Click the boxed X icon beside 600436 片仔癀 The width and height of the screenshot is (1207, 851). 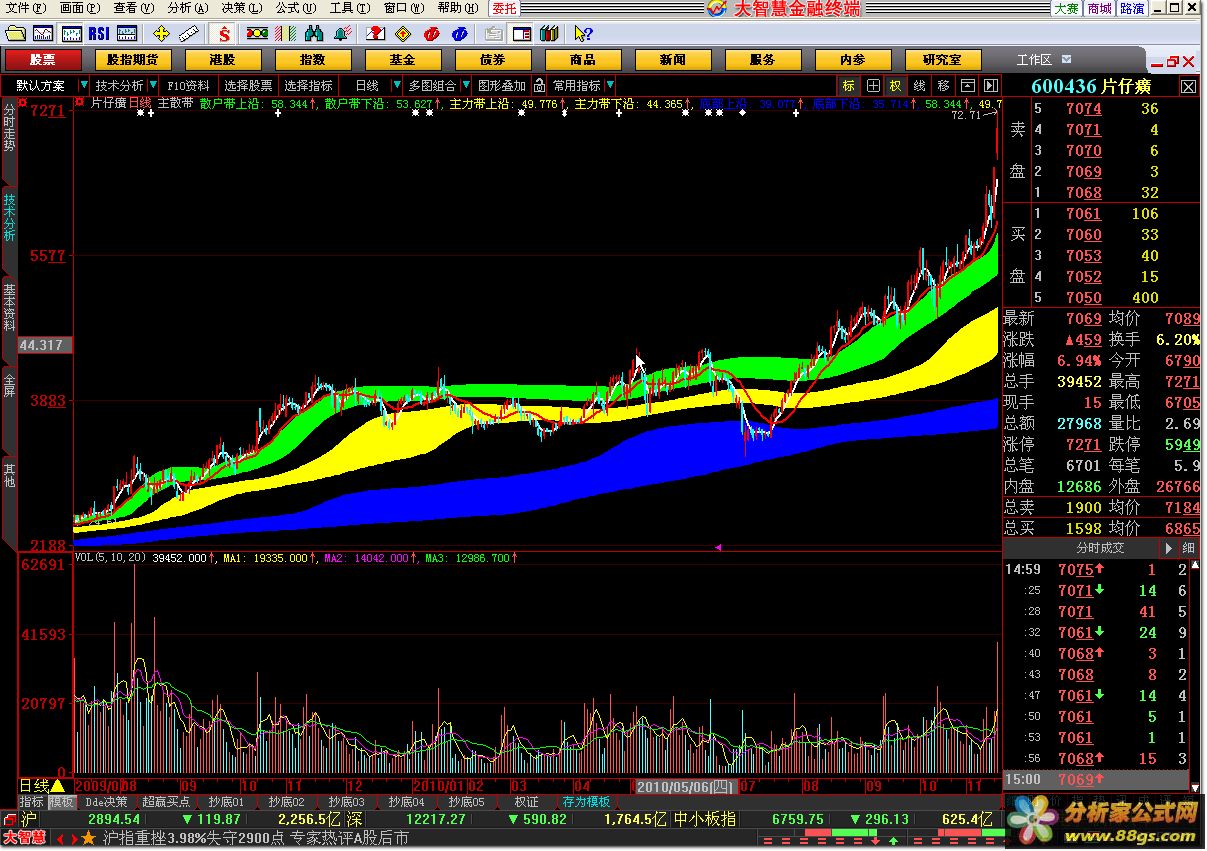1188,86
